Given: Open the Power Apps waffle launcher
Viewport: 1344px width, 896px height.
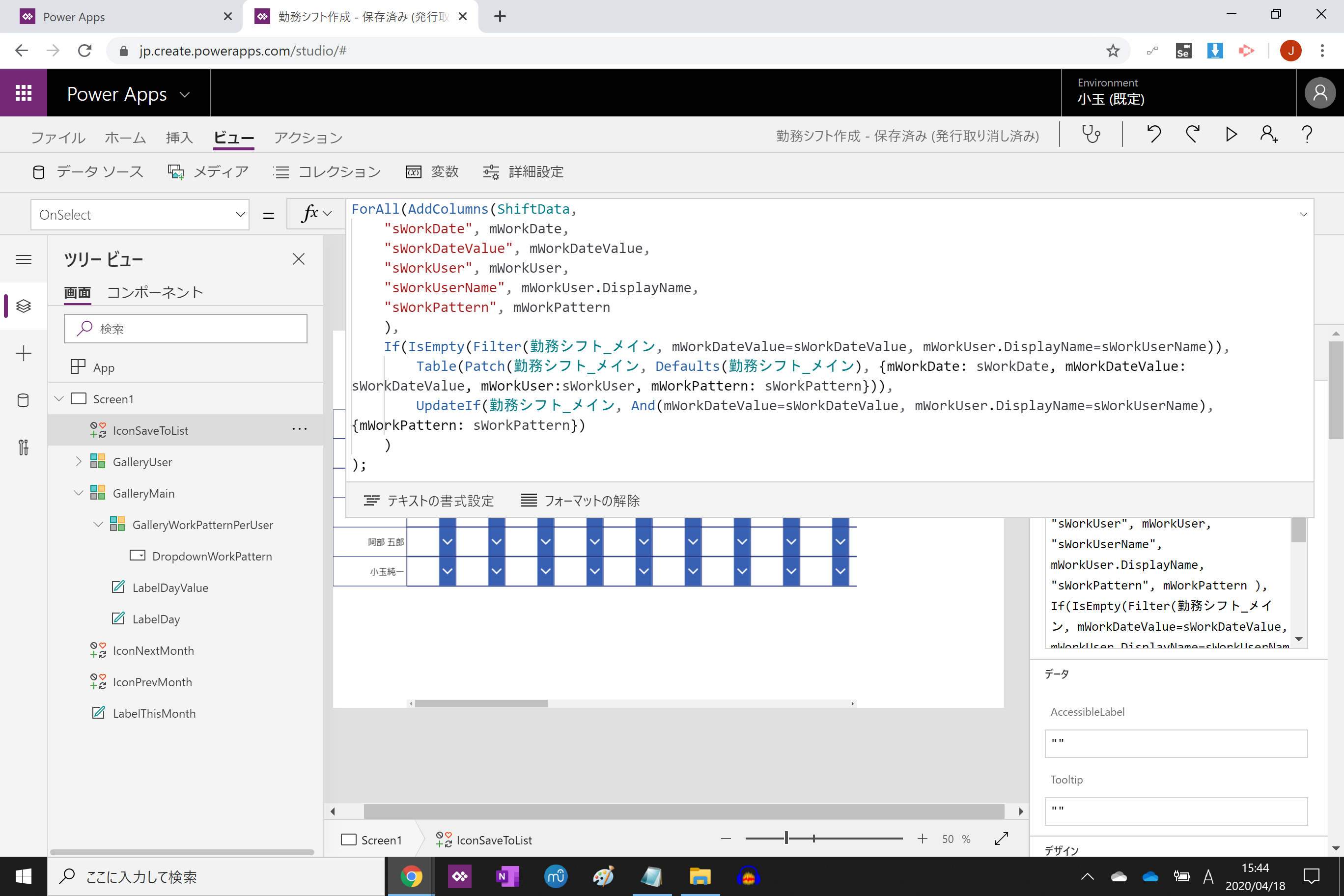Looking at the screenshot, I should 24,93.
